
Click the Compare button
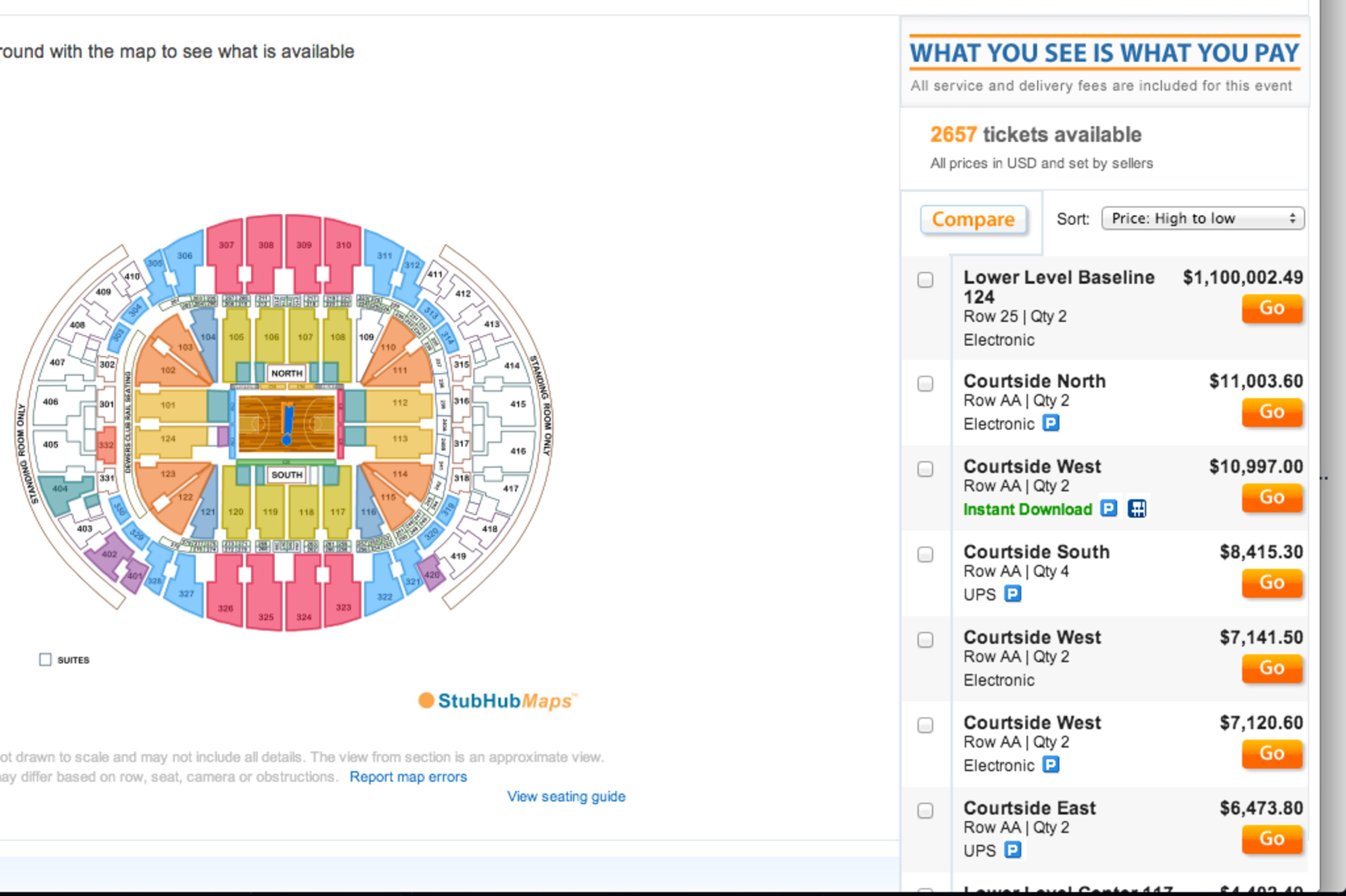click(973, 219)
